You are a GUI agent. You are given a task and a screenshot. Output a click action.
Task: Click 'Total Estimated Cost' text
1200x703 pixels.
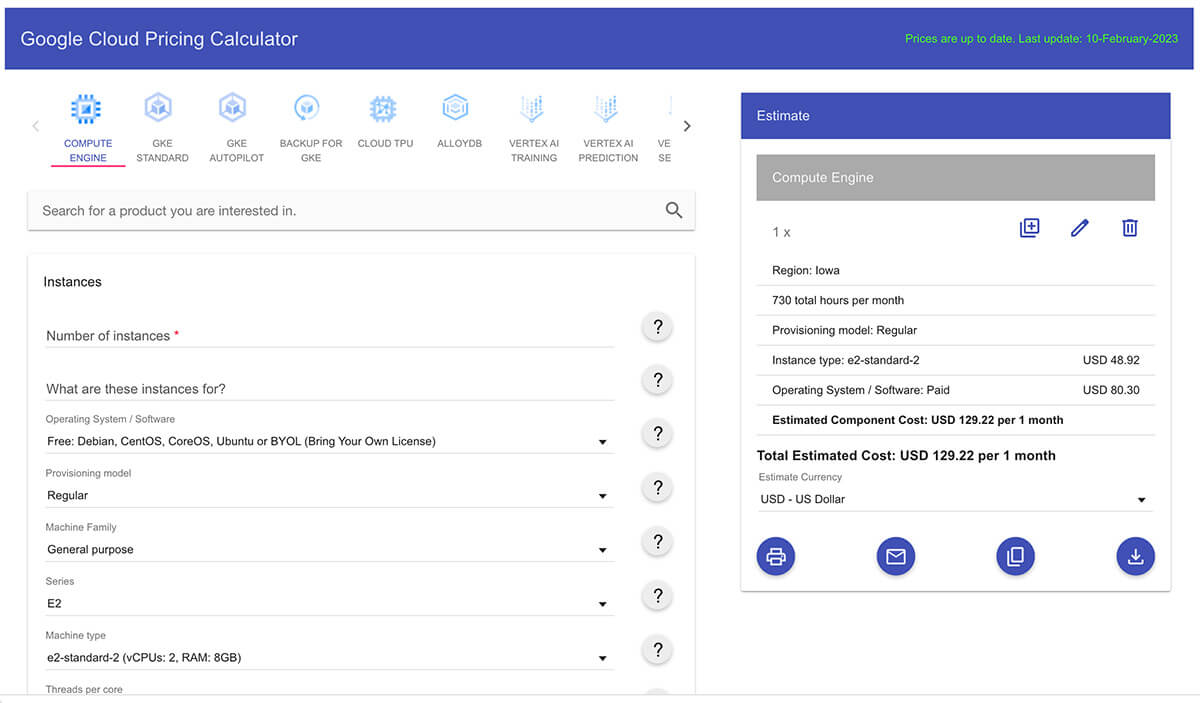coord(906,455)
